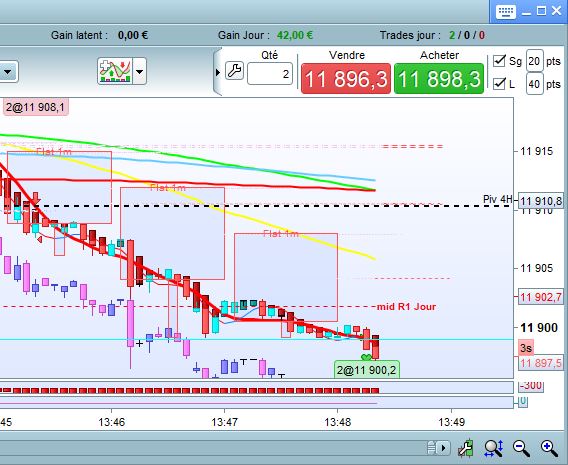Click the mid R1 Jour level label
568x465 pixels.
pyautogui.click(x=406, y=307)
